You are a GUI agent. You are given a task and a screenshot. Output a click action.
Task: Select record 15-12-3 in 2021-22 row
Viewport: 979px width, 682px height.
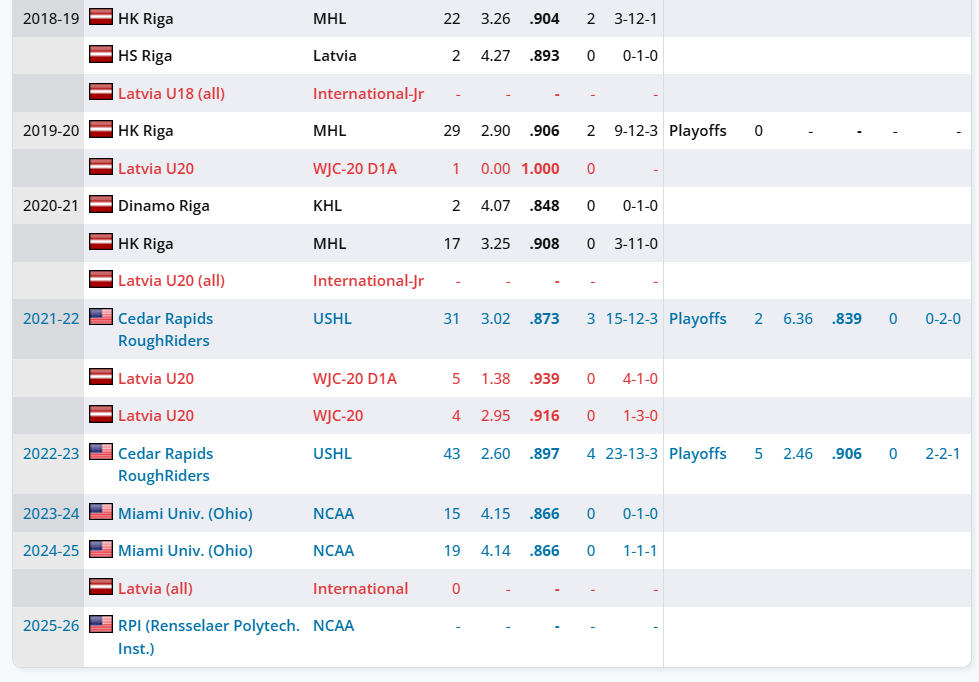[631, 319]
